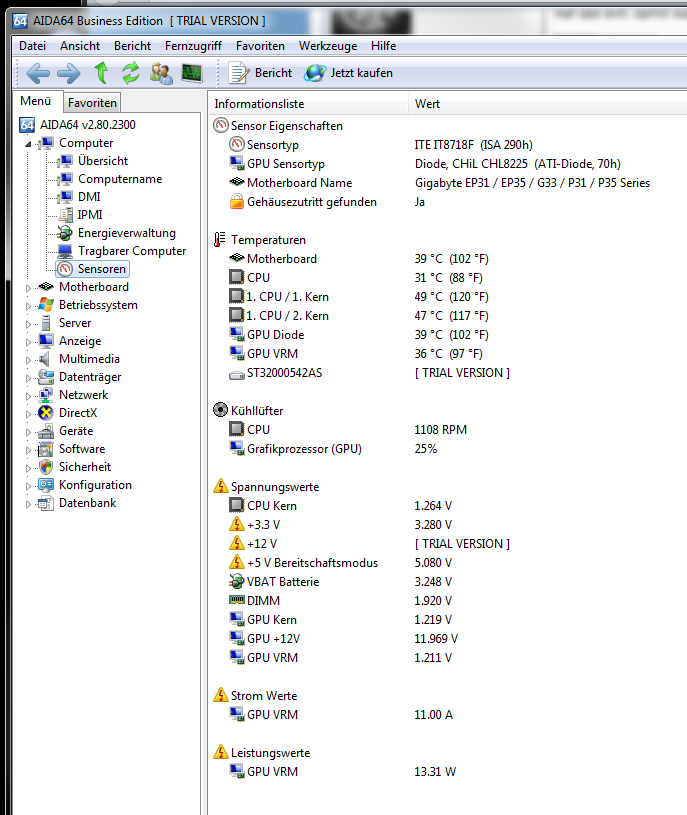Click the Forward arrow toolbar icon
The height and width of the screenshot is (815, 687).
pyautogui.click(x=69, y=73)
